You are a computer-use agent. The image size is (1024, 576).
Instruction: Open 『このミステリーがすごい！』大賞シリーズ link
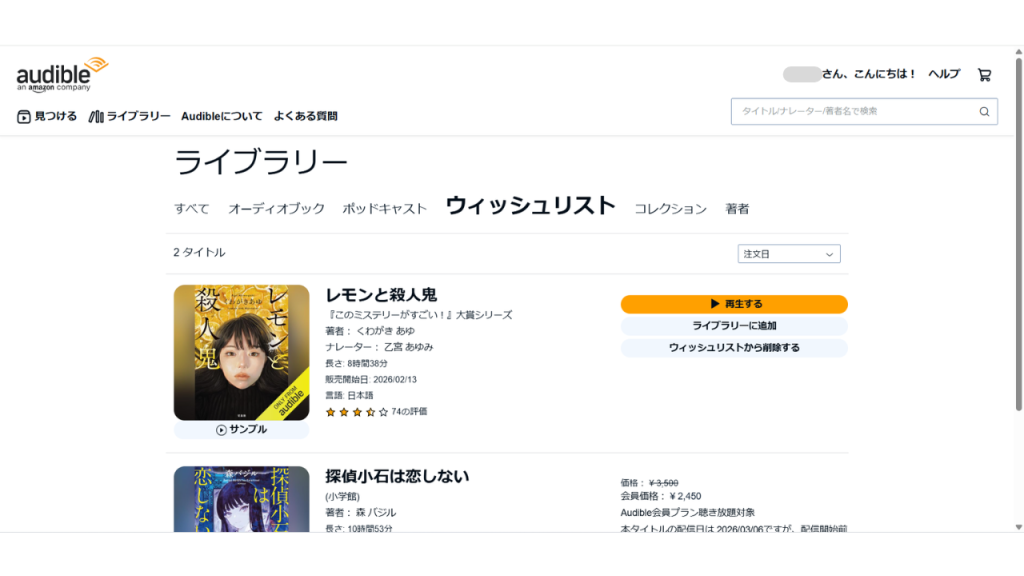419,315
